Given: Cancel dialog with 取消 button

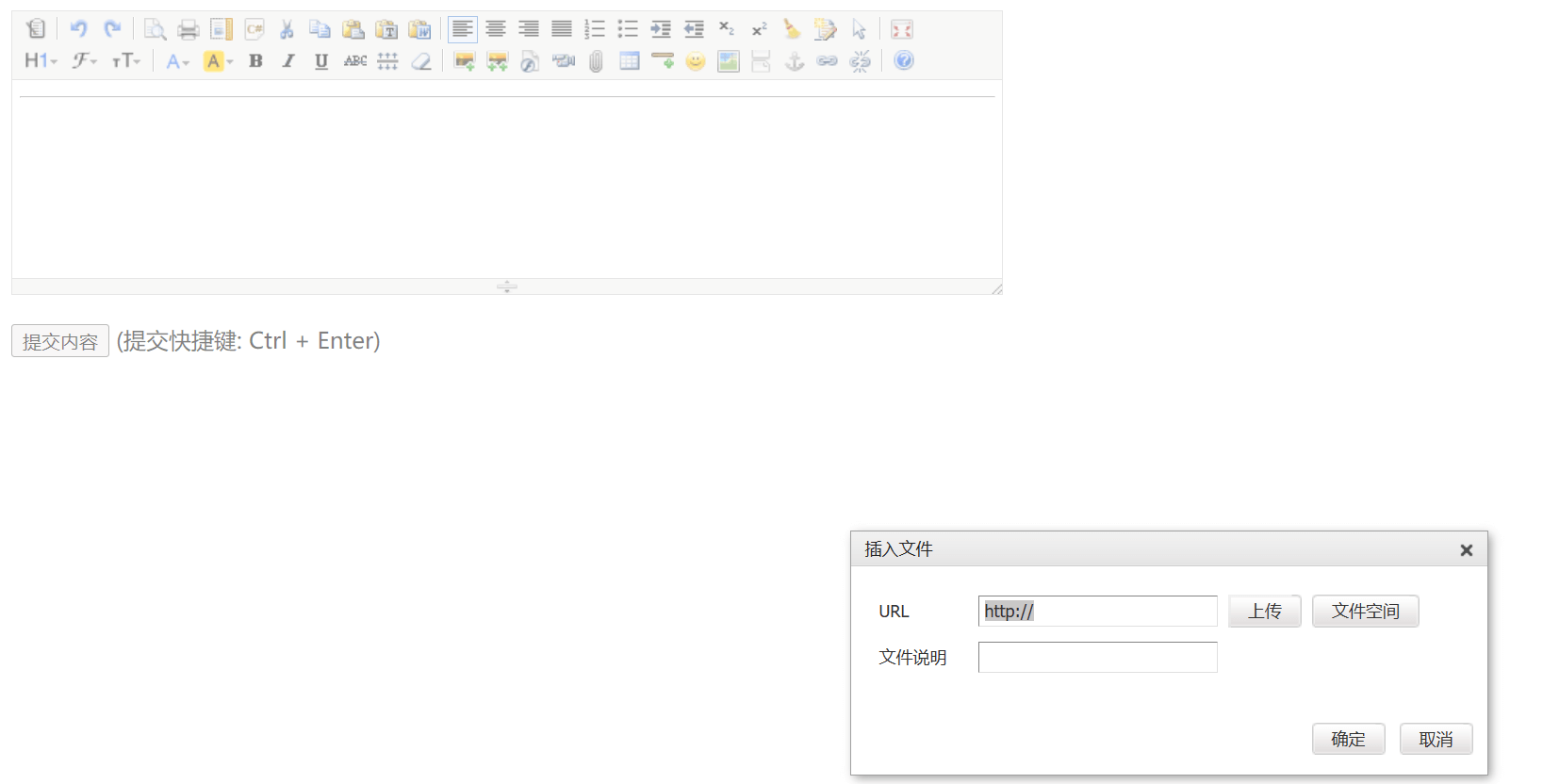Looking at the screenshot, I should pos(1436,739).
